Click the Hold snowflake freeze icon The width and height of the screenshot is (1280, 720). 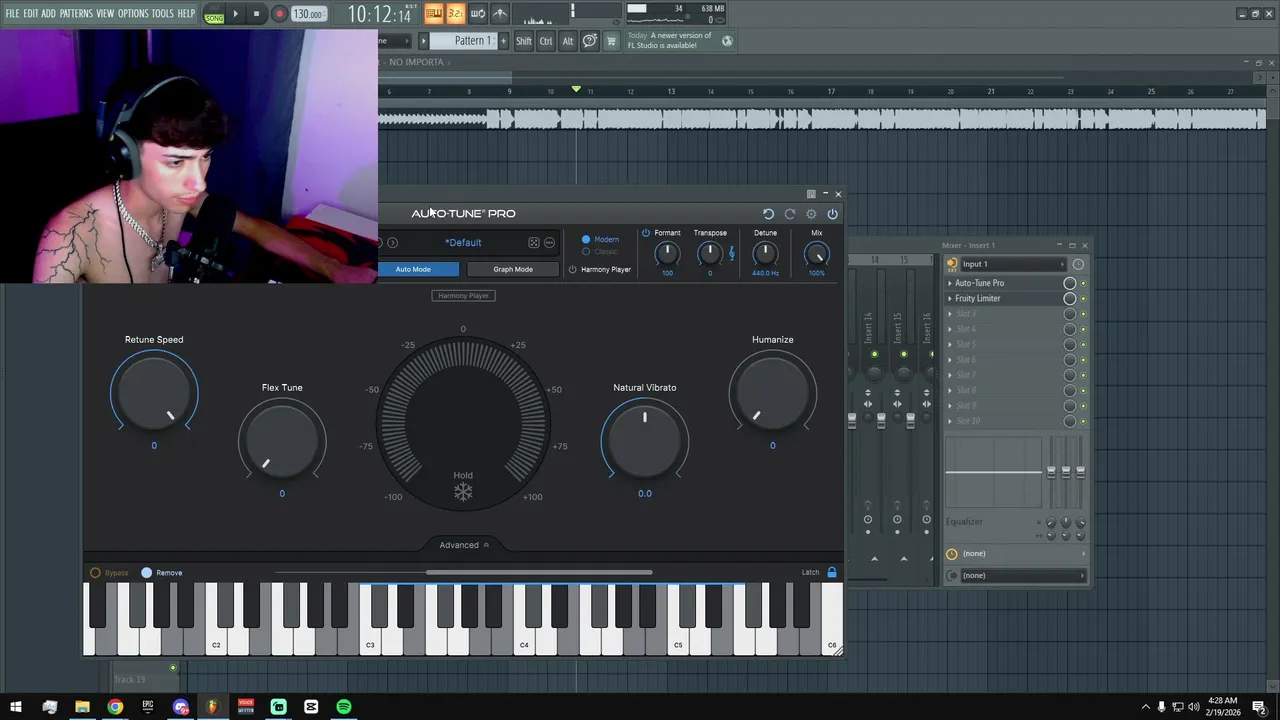[463, 492]
